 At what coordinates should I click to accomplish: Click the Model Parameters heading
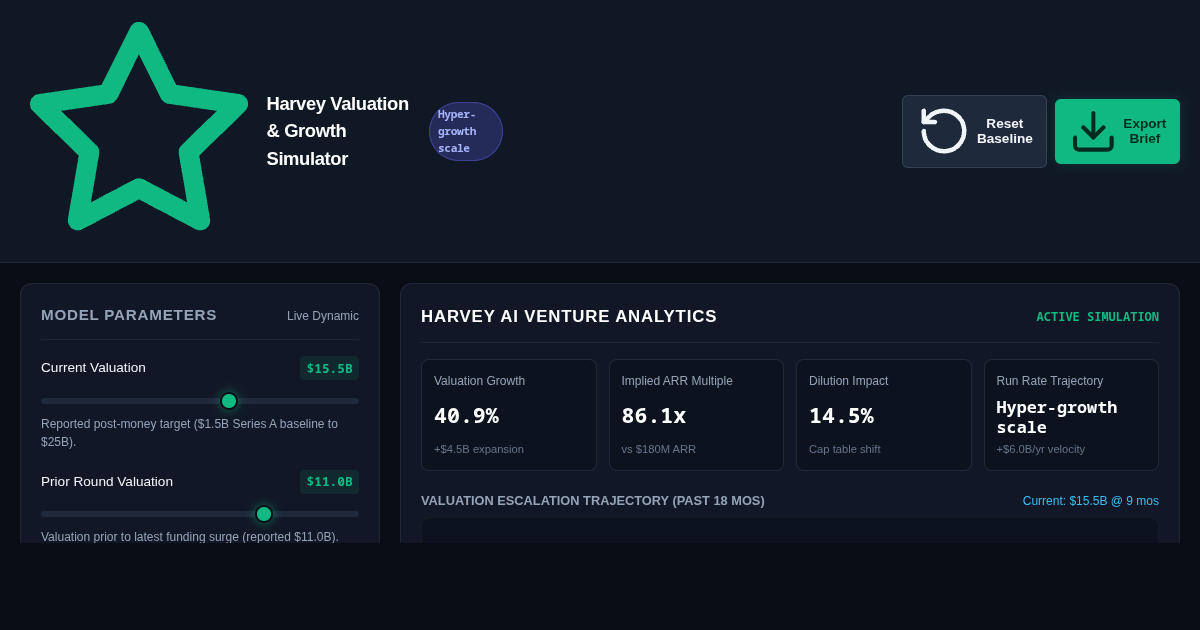(x=129, y=314)
